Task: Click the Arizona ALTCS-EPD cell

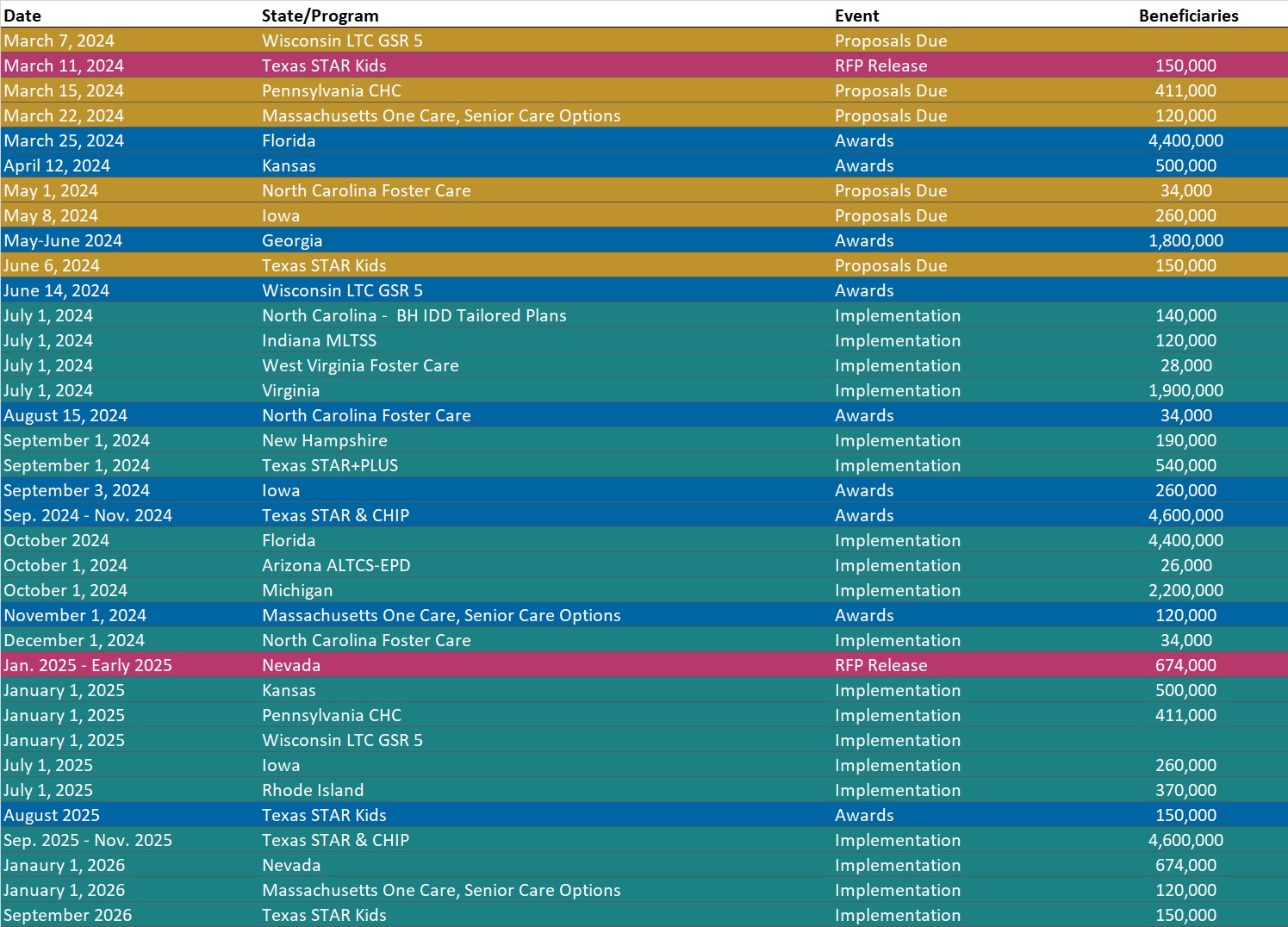Action: [x=336, y=565]
